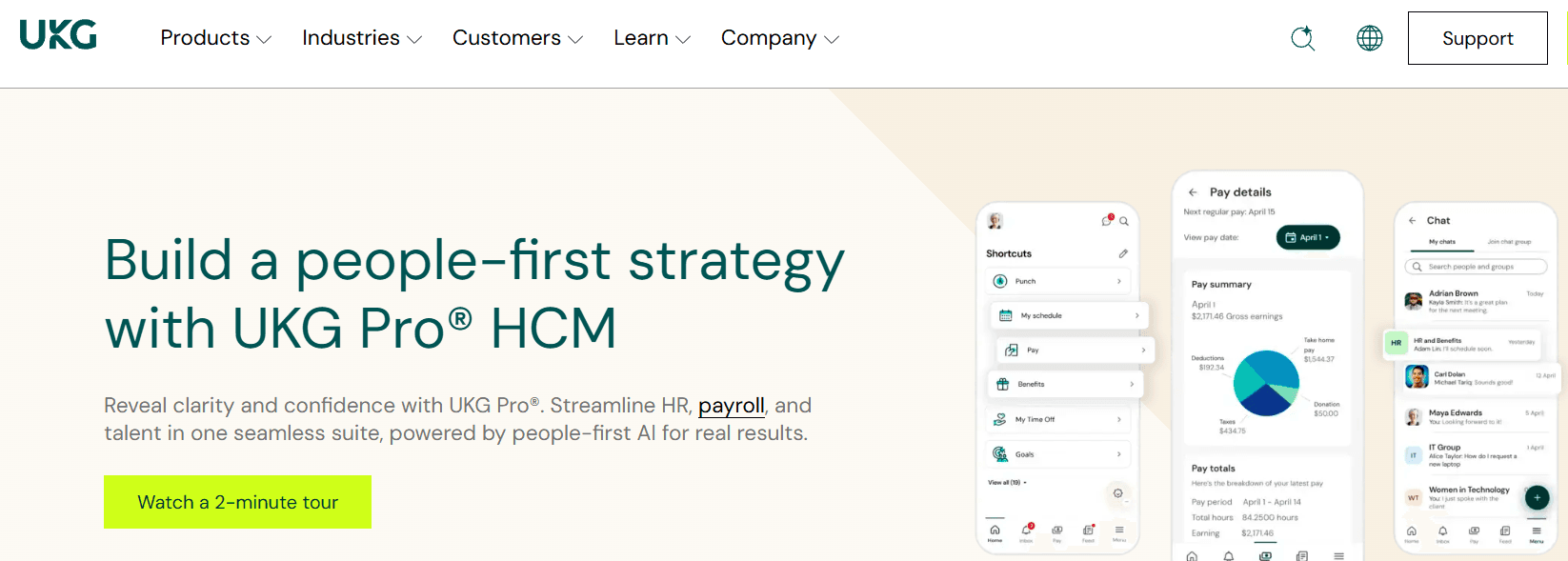Screen dimensions: 1568x561
Task: Click the pay summary pie chart
Action: coord(1266,383)
